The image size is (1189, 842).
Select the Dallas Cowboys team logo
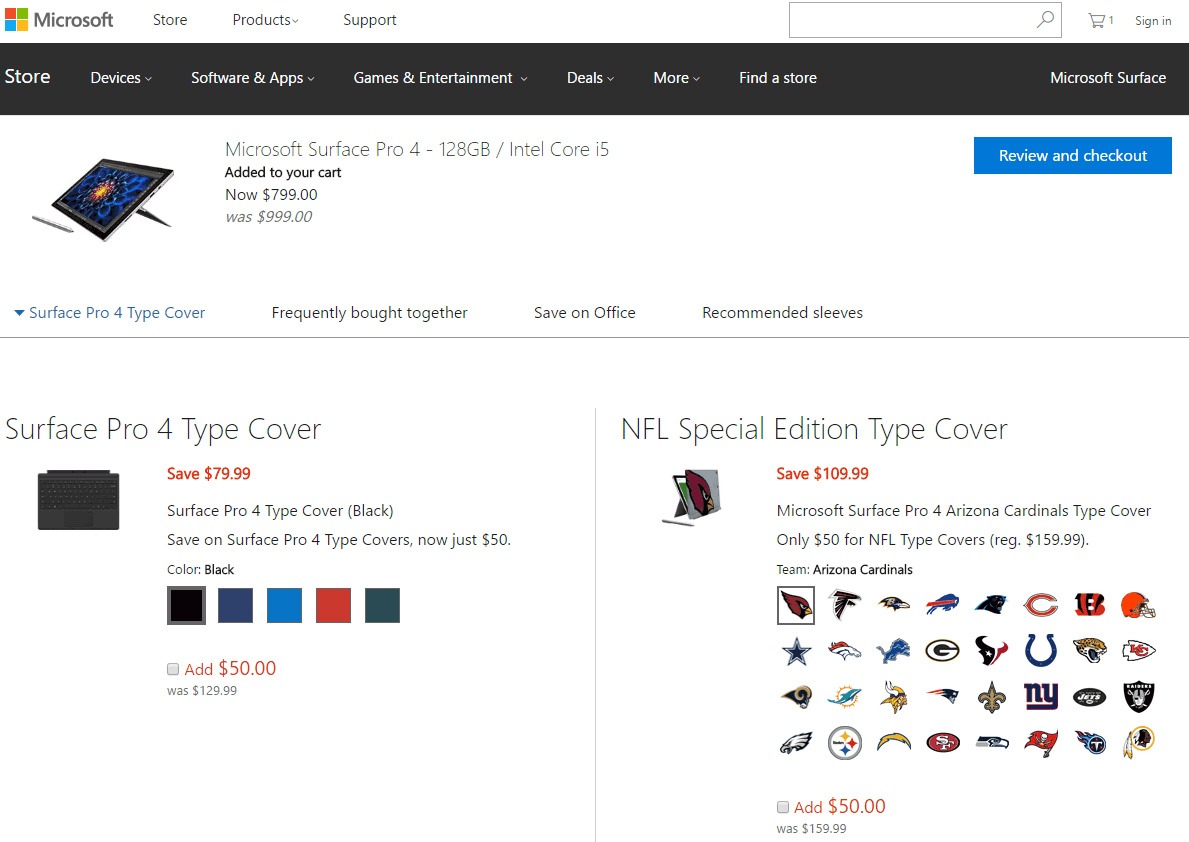click(x=796, y=650)
